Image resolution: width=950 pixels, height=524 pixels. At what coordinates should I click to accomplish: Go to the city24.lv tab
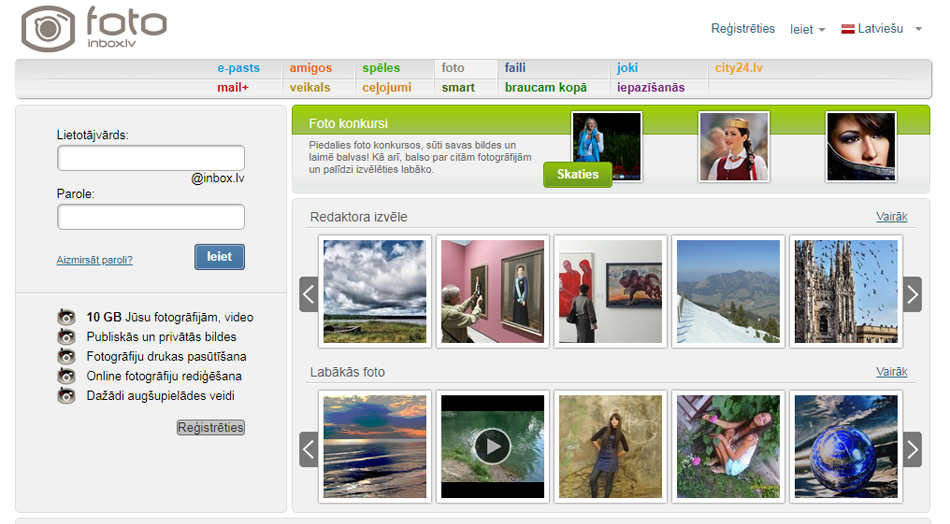click(x=738, y=68)
